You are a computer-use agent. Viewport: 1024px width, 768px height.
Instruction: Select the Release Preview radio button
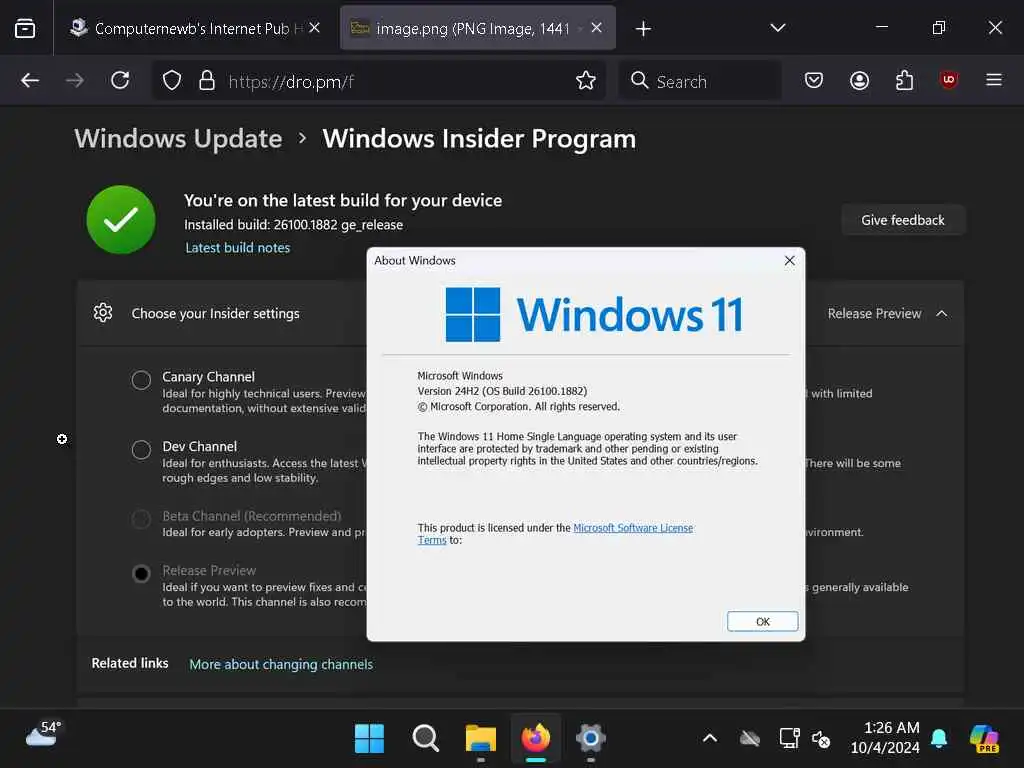[x=141, y=573]
